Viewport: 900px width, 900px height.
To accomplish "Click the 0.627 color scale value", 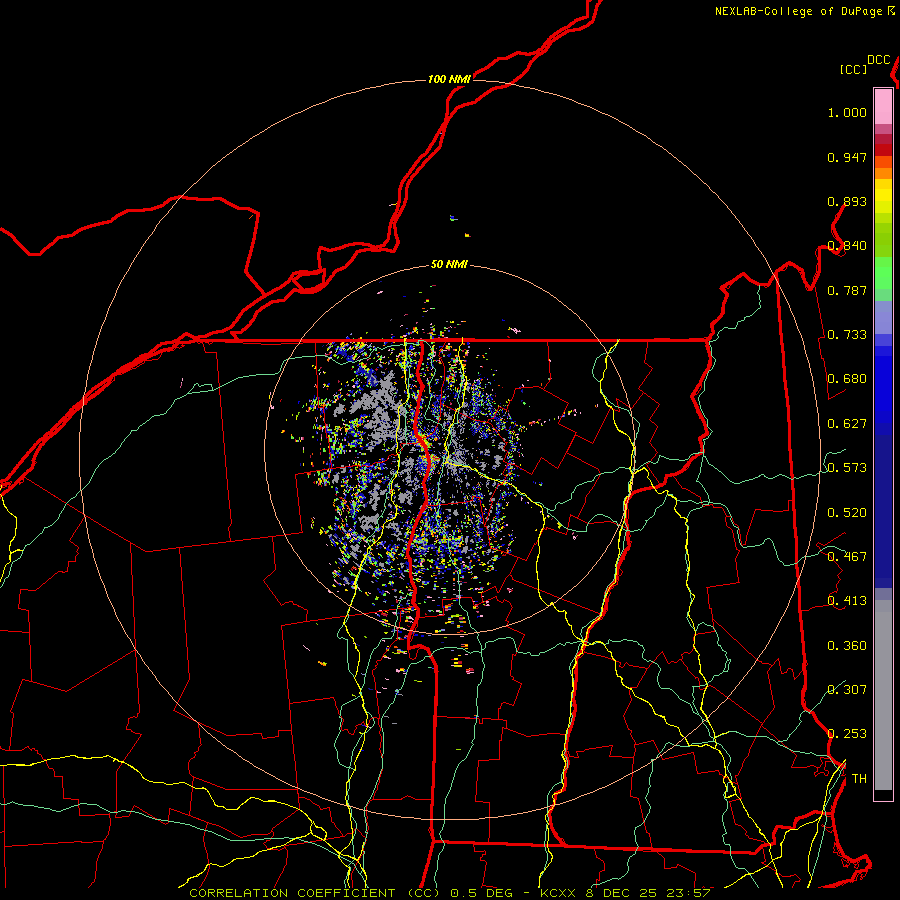I will click(847, 424).
